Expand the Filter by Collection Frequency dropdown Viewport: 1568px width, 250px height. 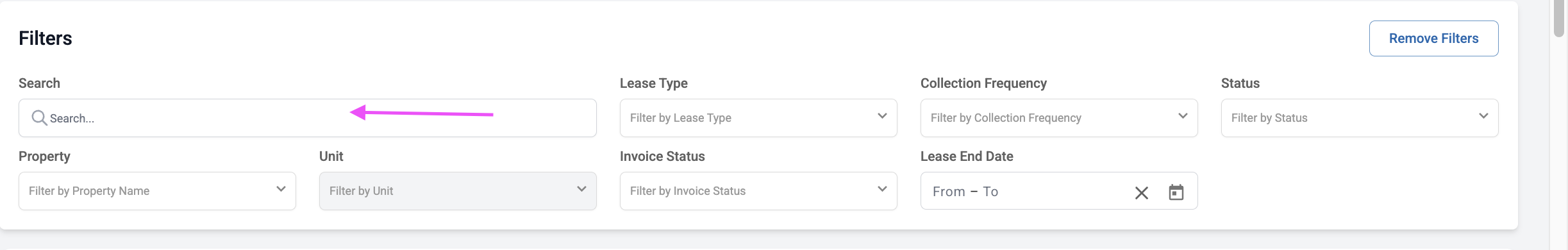click(1059, 118)
